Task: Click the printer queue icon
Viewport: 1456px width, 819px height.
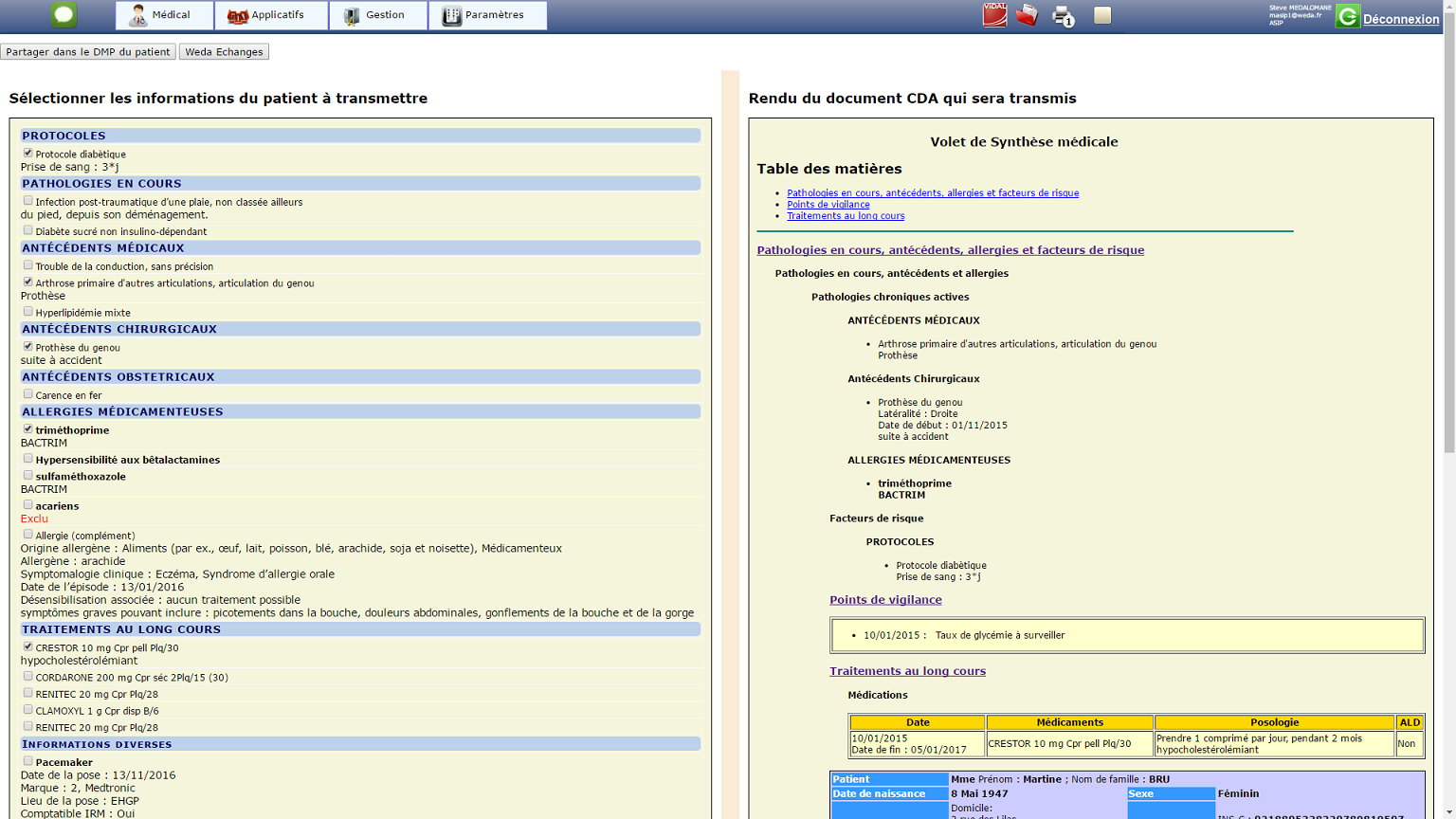Action: click(1063, 16)
